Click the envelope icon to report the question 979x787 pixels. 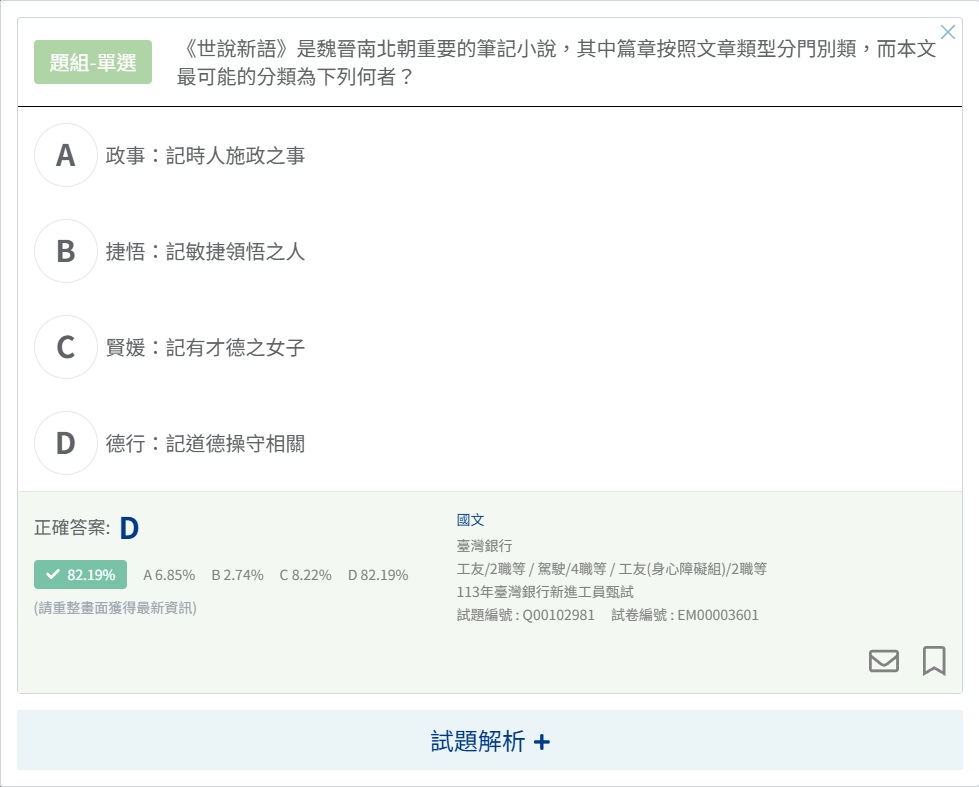pyautogui.click(x=883, y=661)
